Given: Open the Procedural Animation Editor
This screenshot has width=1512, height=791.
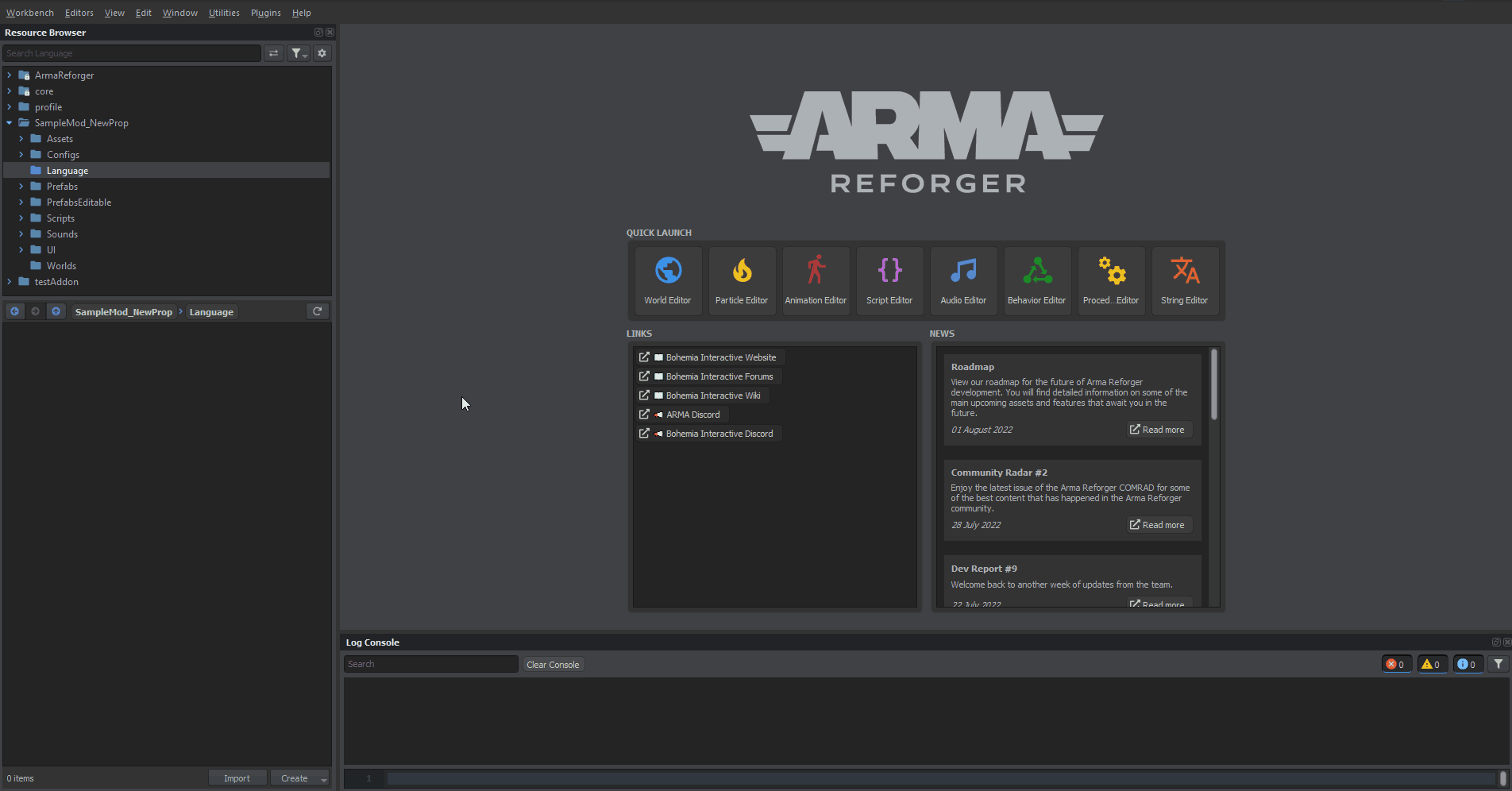Looking at the screenshot, I should click(1111, 280).
